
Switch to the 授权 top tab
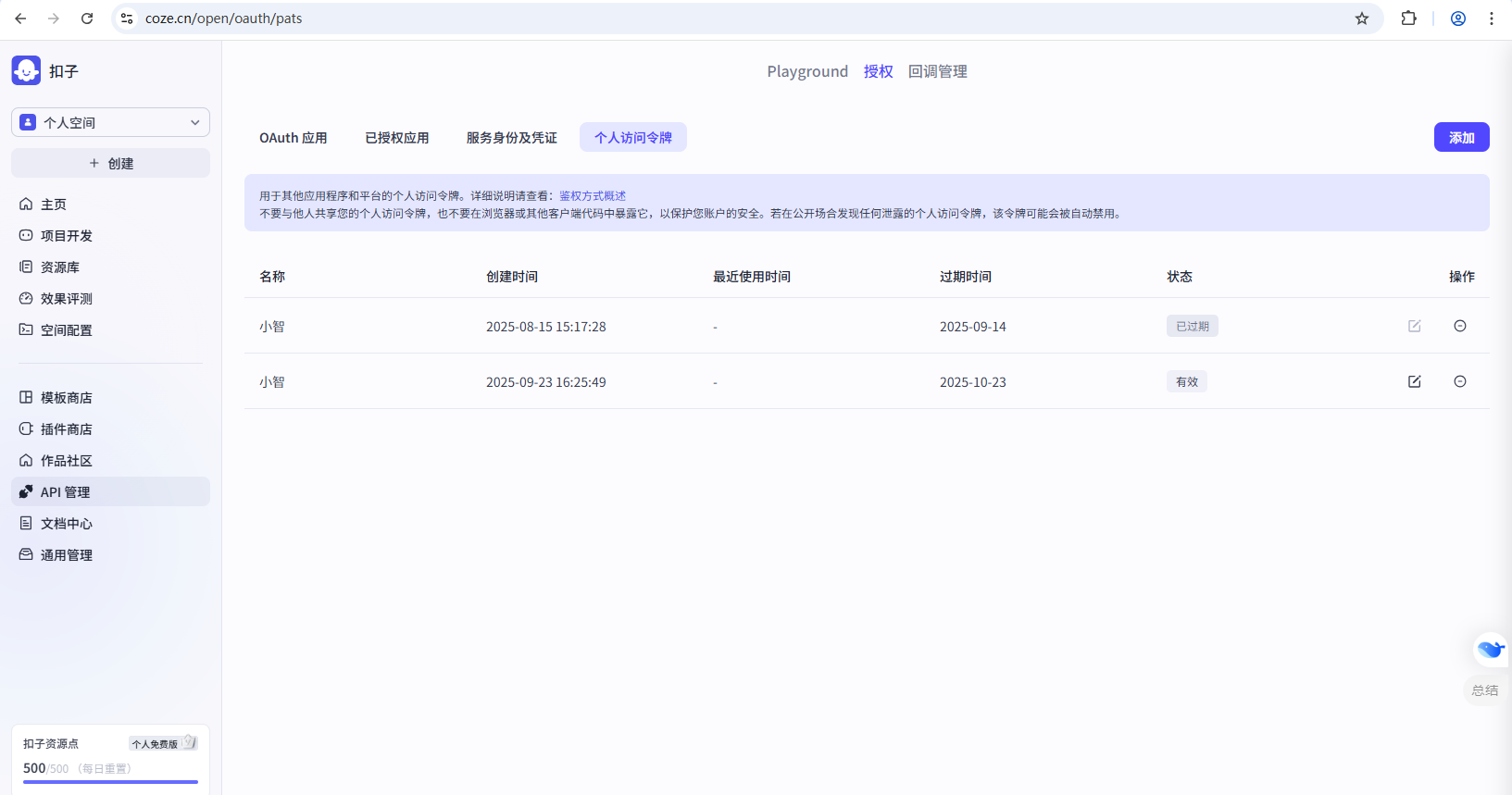[x=879, y=71]
